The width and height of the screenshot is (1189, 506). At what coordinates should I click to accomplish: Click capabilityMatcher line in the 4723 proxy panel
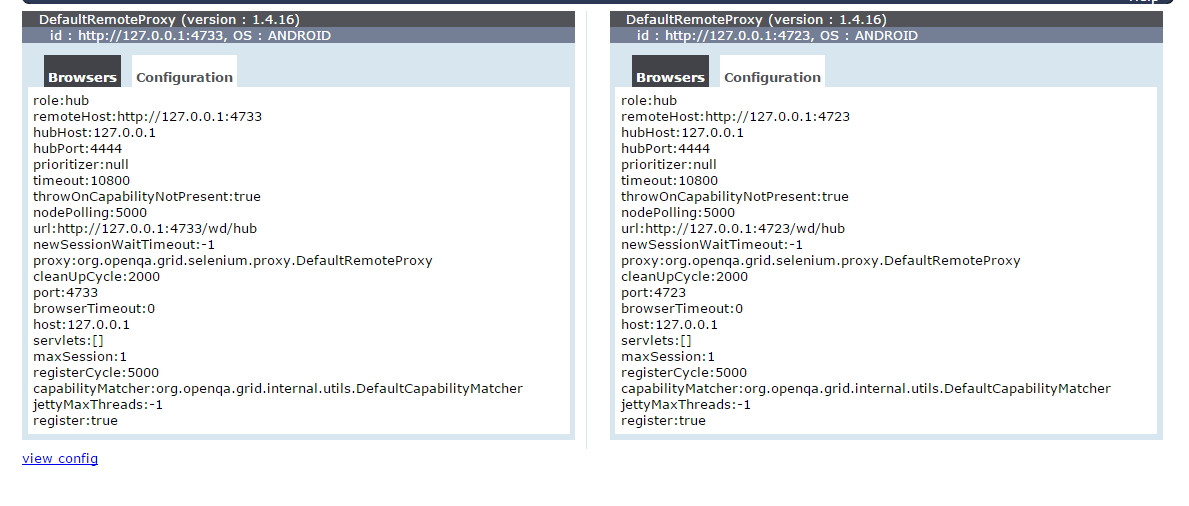[x=865, y=388]
